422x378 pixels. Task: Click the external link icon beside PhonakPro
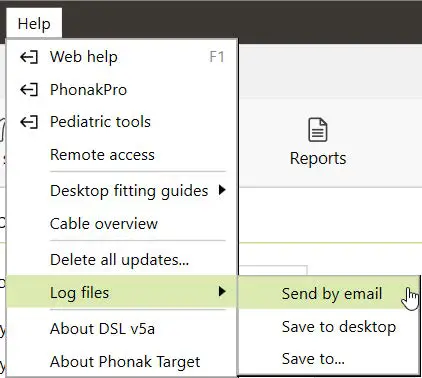(x=29, y=90)
